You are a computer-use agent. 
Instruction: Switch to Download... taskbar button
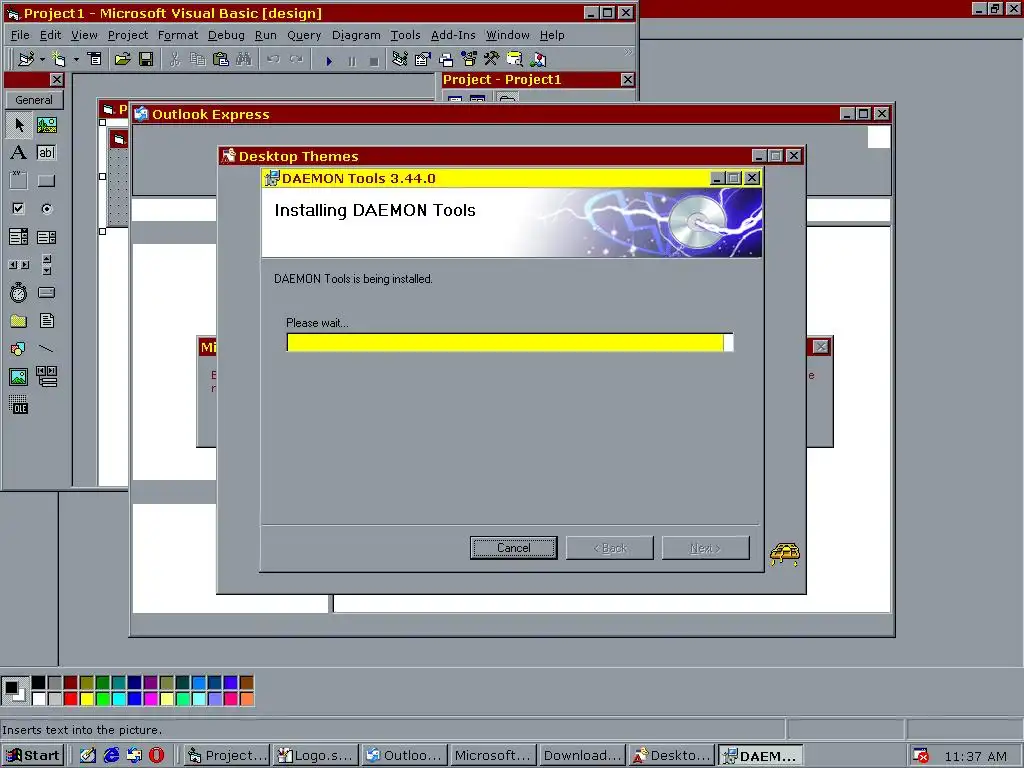click(x=583, y=756)
